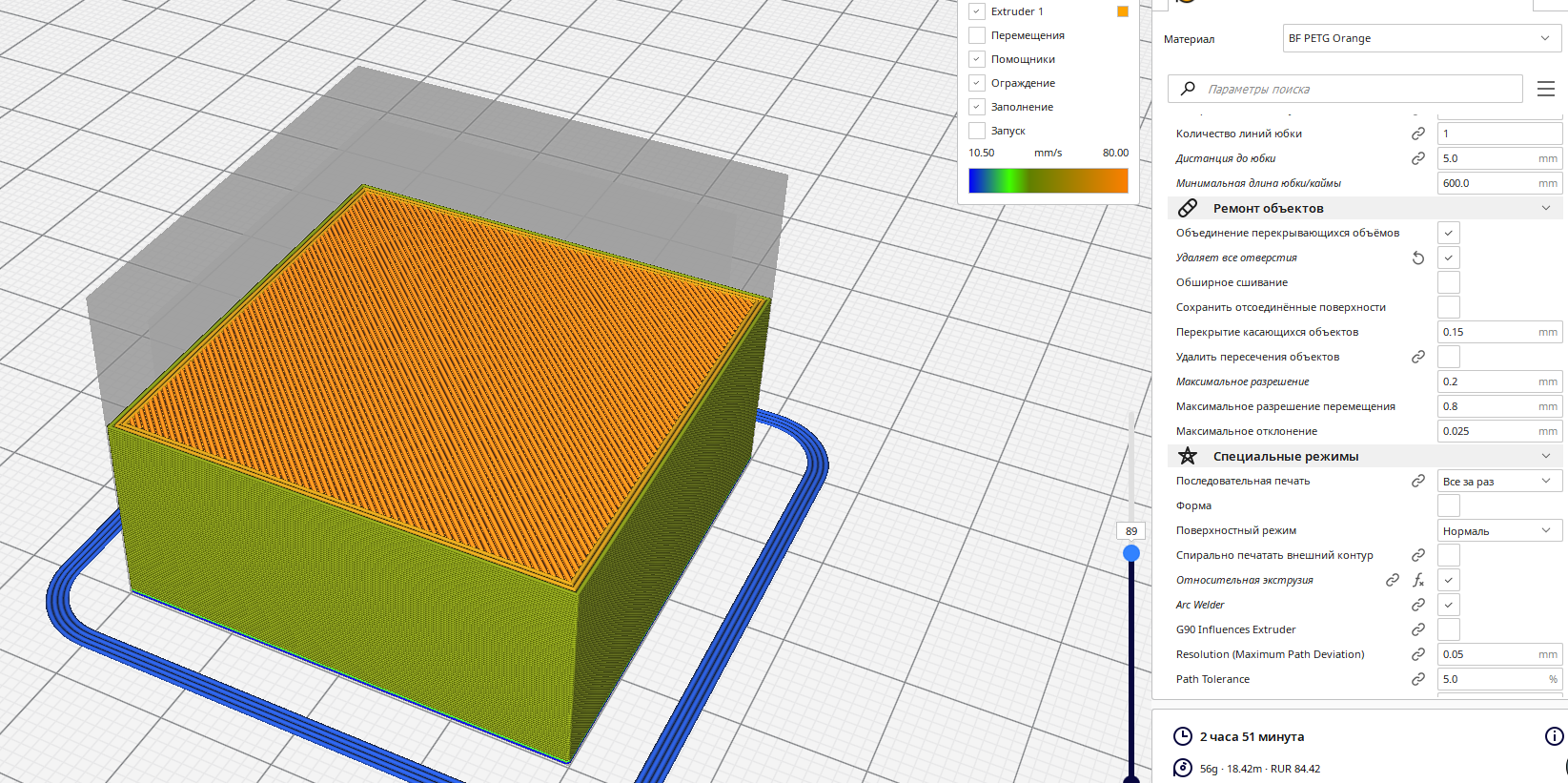This screenshot has width=1568, height=783.
Task: Edit Перекрытие касающихся объектов value 0.15
Action: click(1499, 332)
